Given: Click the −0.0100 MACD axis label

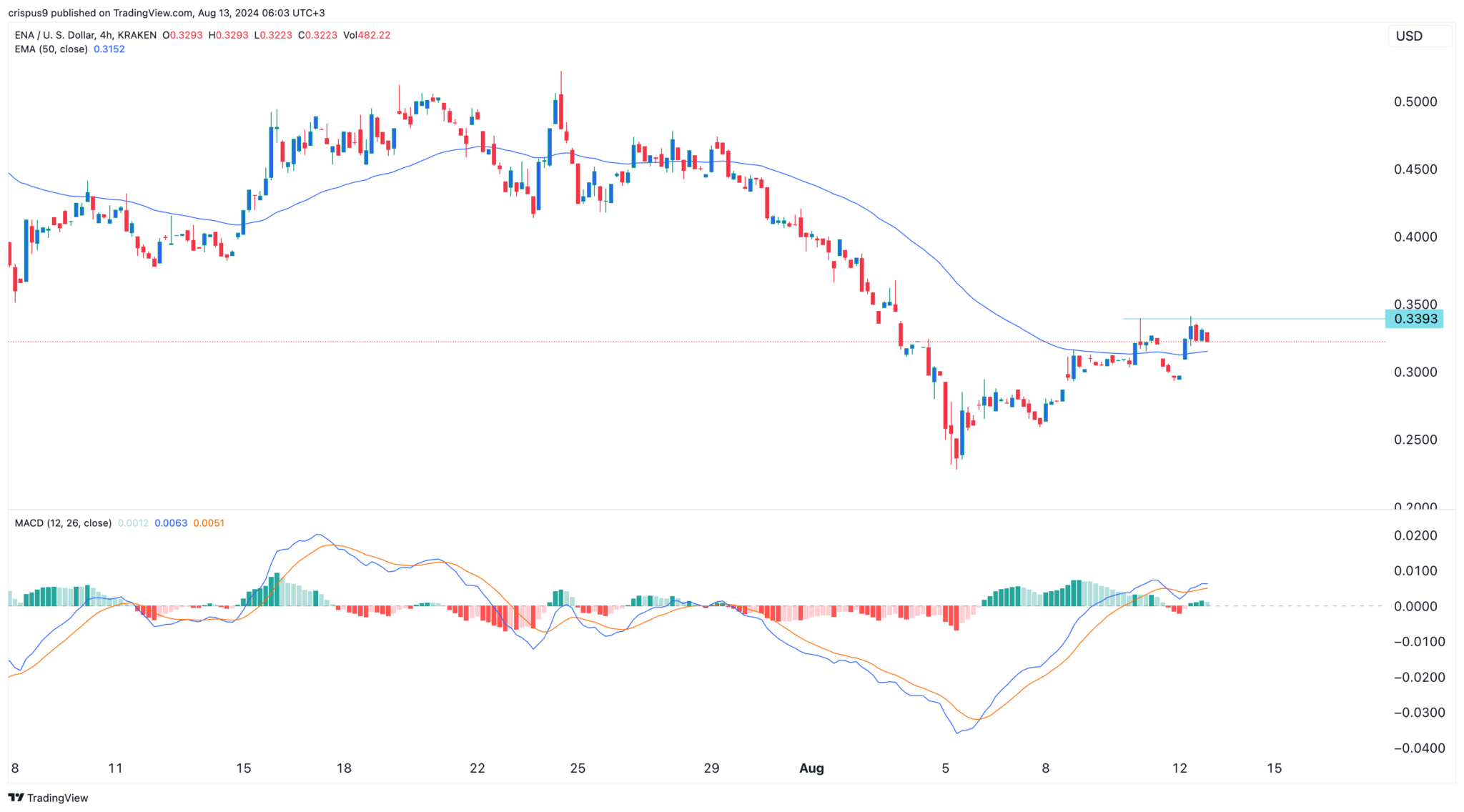Looking at the screenshot, I should 1419,642.
